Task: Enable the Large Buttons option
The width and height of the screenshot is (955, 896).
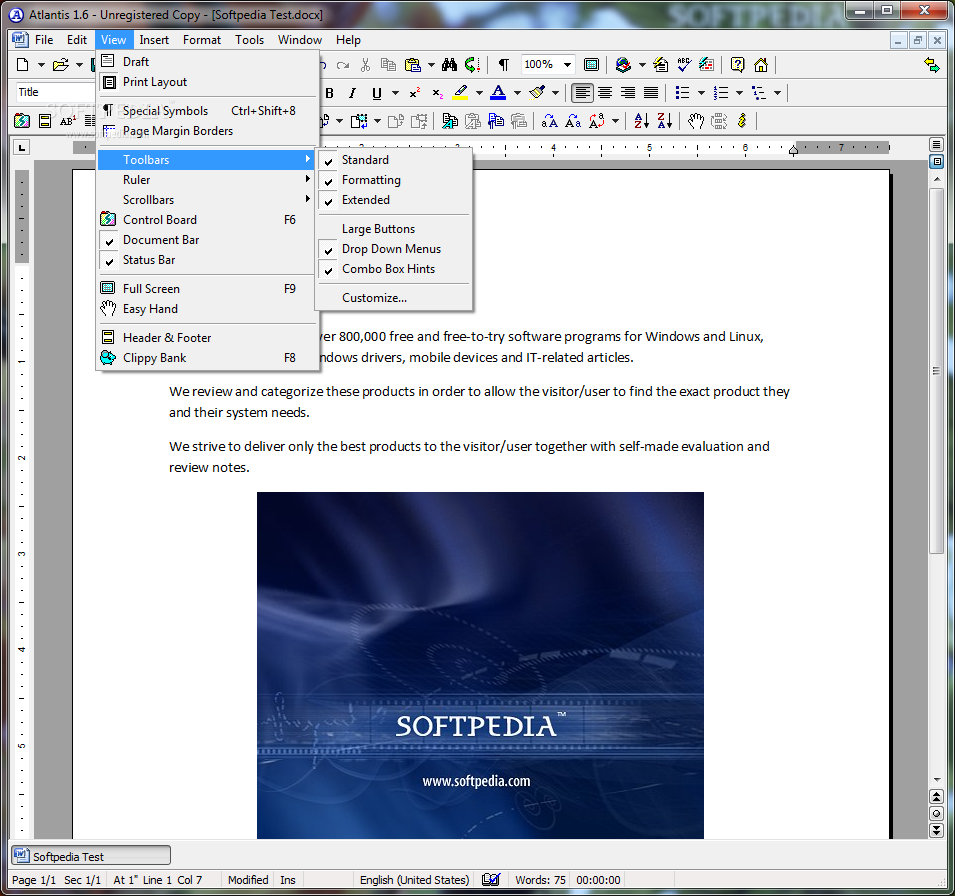Action: pos(393,229)
